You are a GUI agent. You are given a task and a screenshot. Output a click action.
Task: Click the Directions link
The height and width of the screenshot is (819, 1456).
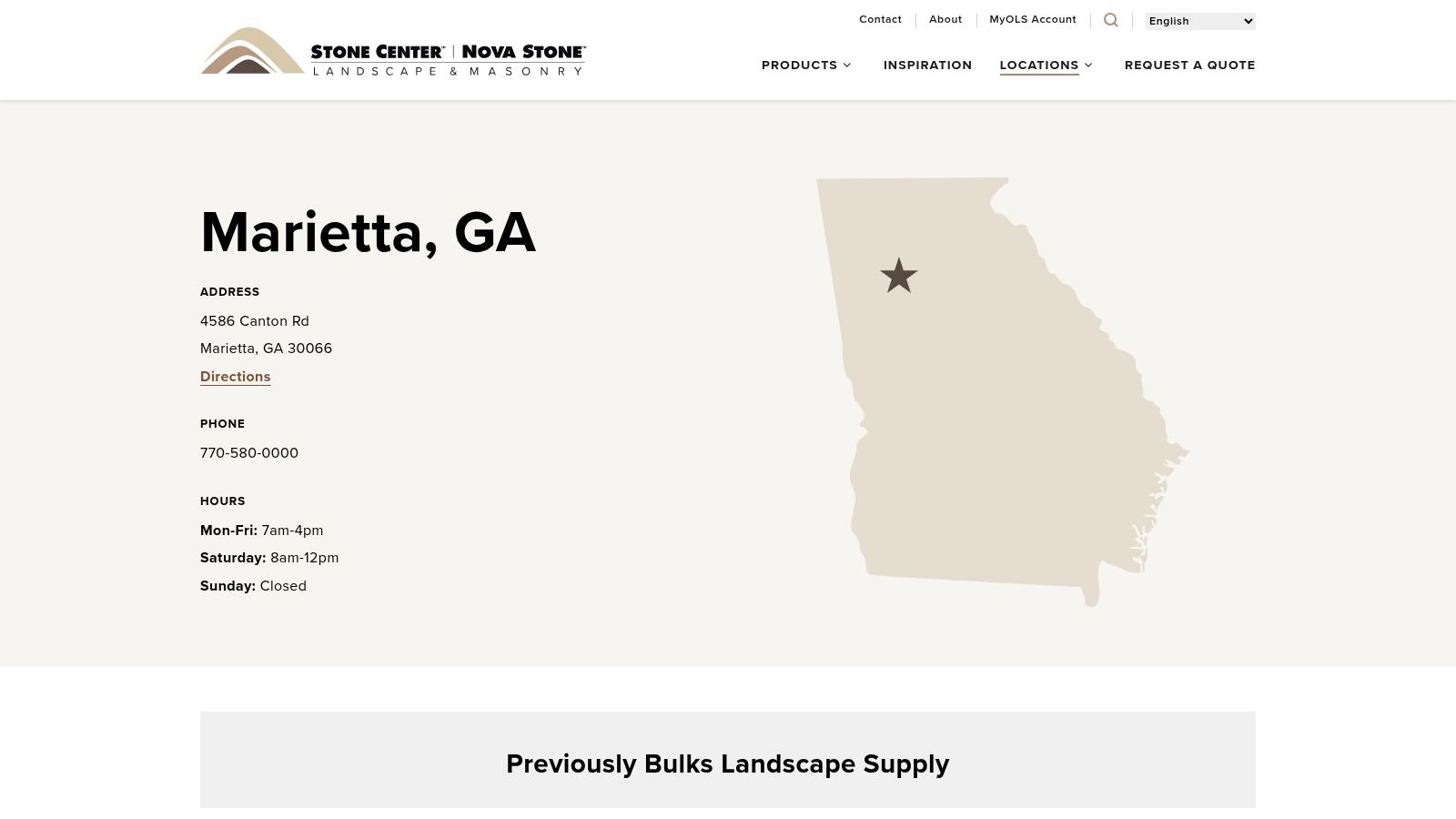coord(235,376)
